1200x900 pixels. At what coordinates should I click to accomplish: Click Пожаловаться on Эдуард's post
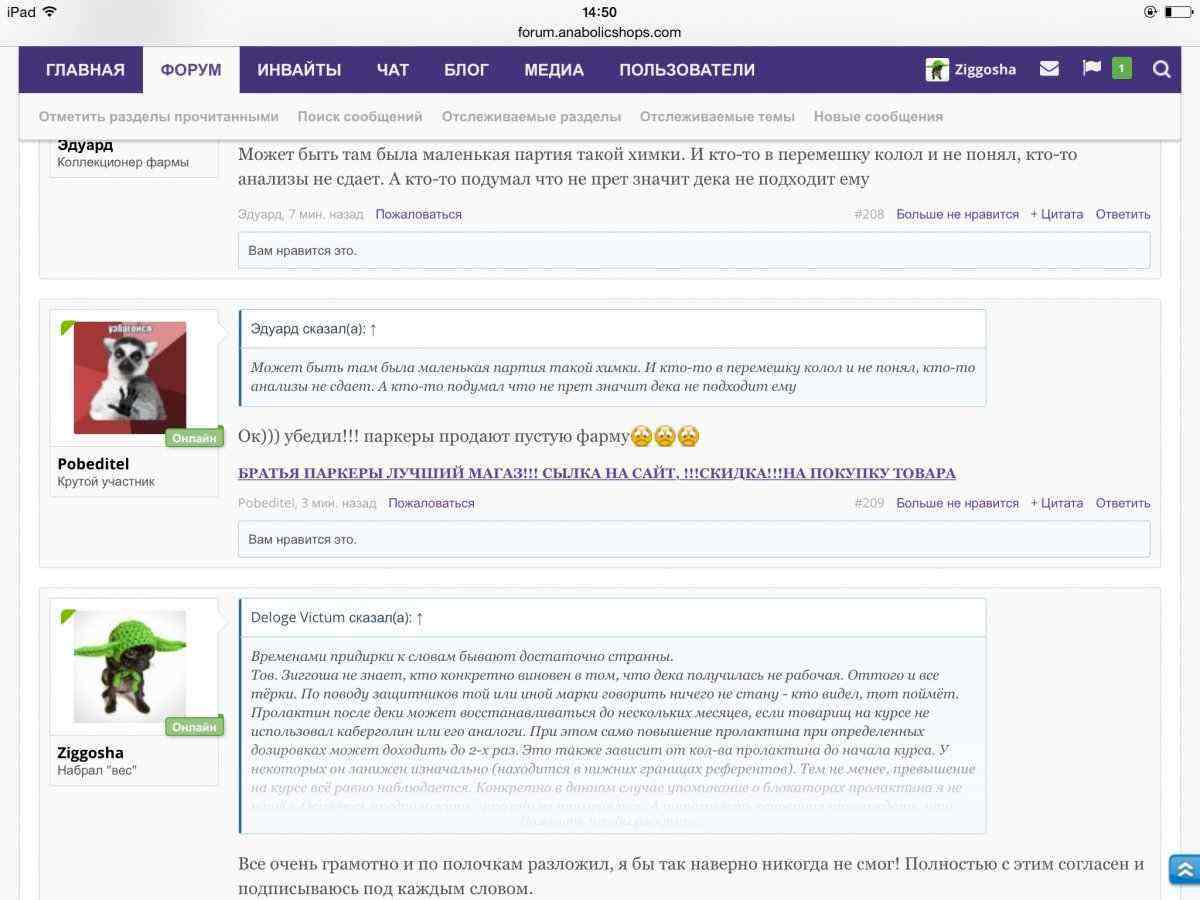pyautogui.click(x=418, y=214)
